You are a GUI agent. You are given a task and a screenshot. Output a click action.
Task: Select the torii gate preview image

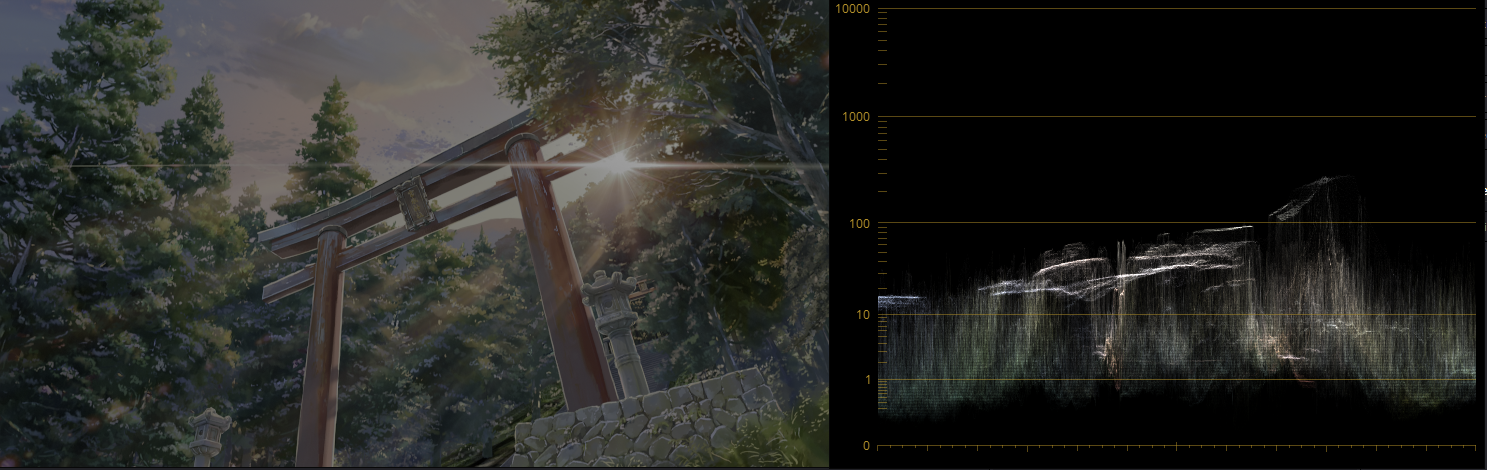pyautogui.click(x=414, y=233)
